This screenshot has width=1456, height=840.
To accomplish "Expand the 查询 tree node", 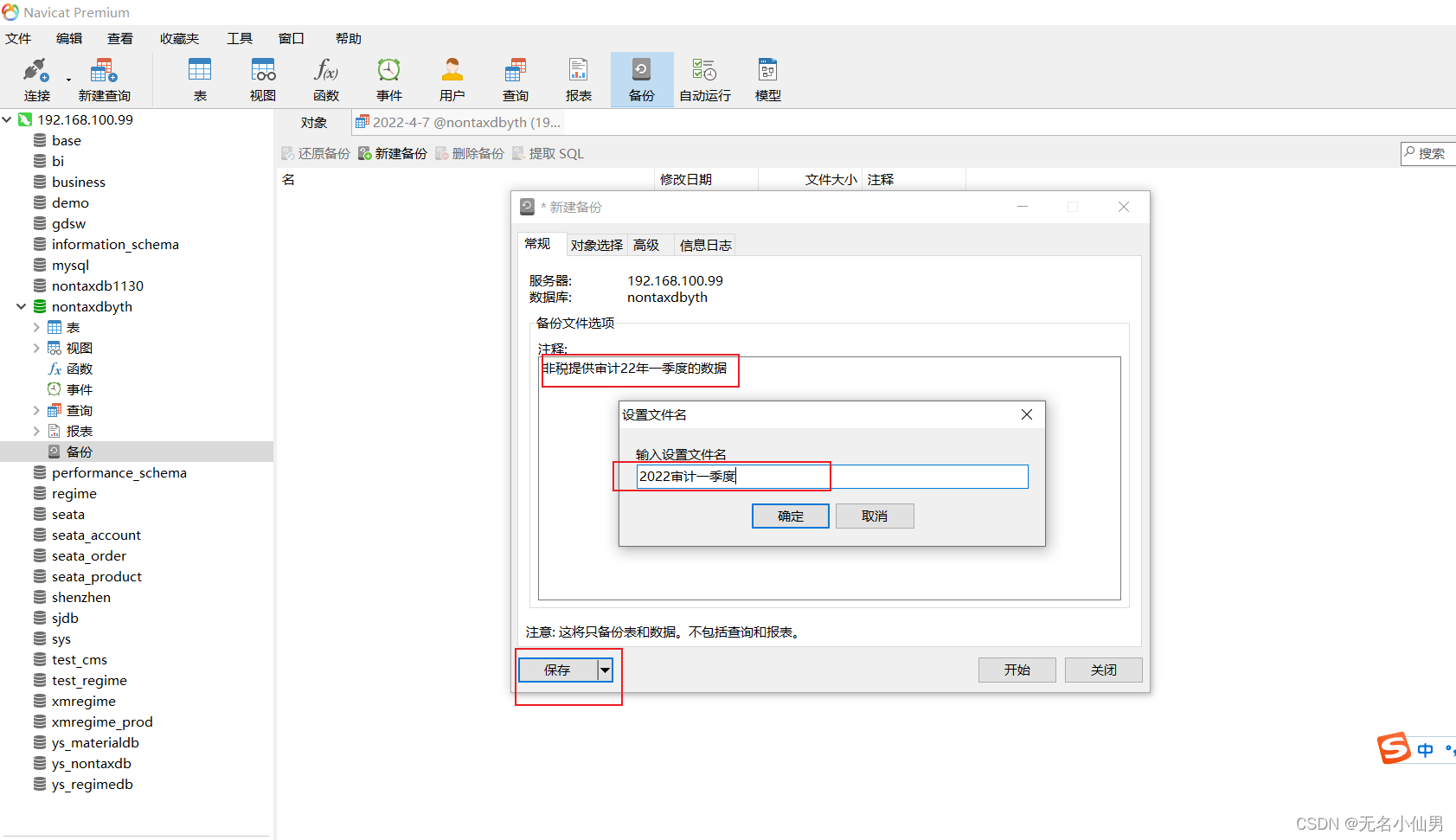I will [x=36, y=410].
